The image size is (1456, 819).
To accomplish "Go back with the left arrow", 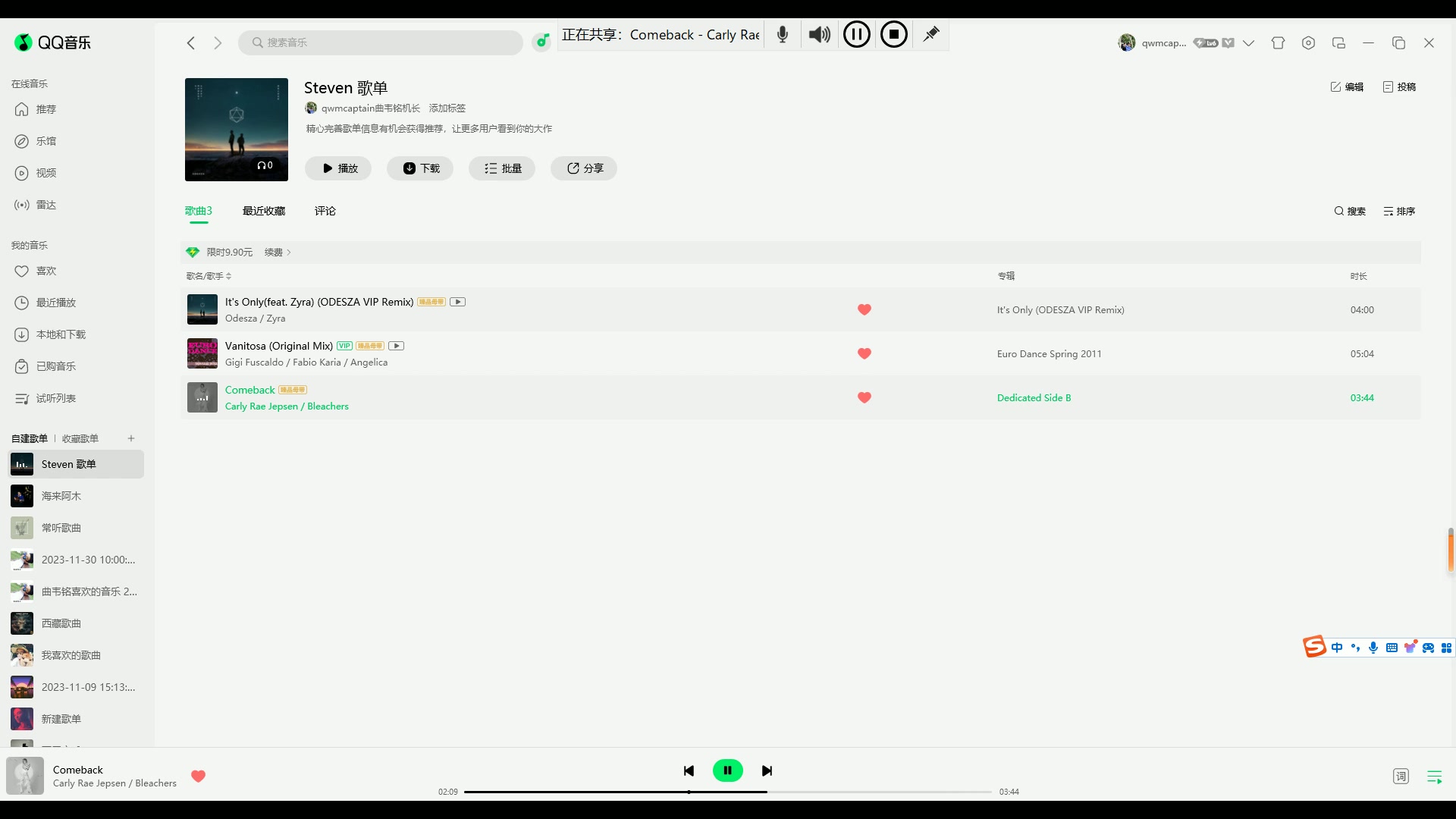I will point(191,43).
